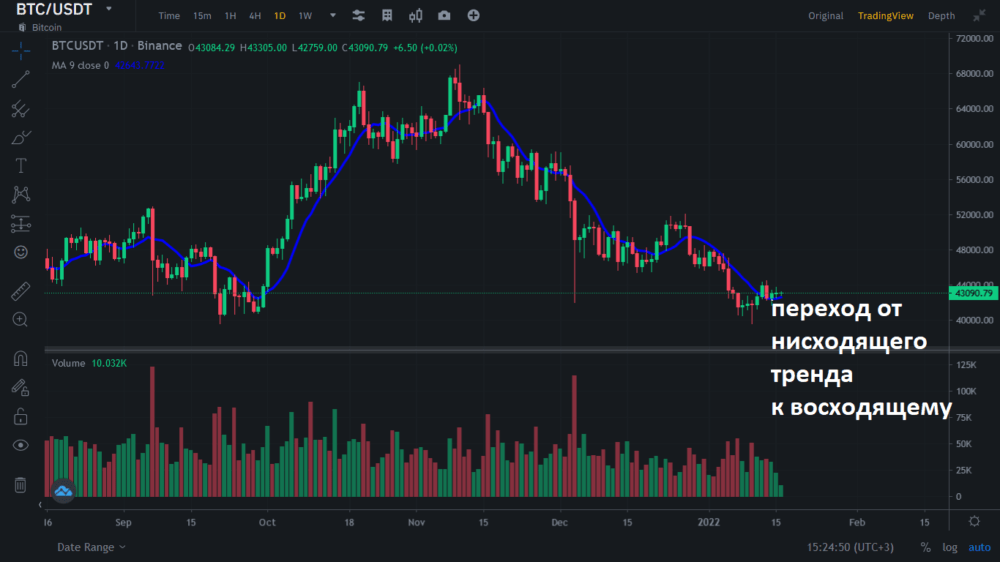
Task: Choose the text annotation tool
Action: (20, 166)
